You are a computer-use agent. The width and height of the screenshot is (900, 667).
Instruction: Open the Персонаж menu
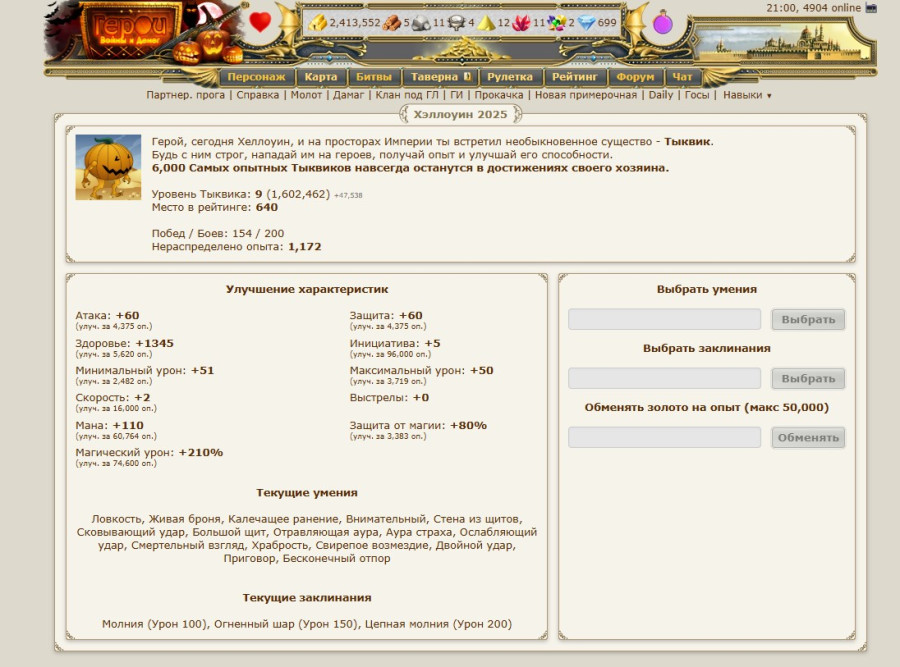[256, 76]
